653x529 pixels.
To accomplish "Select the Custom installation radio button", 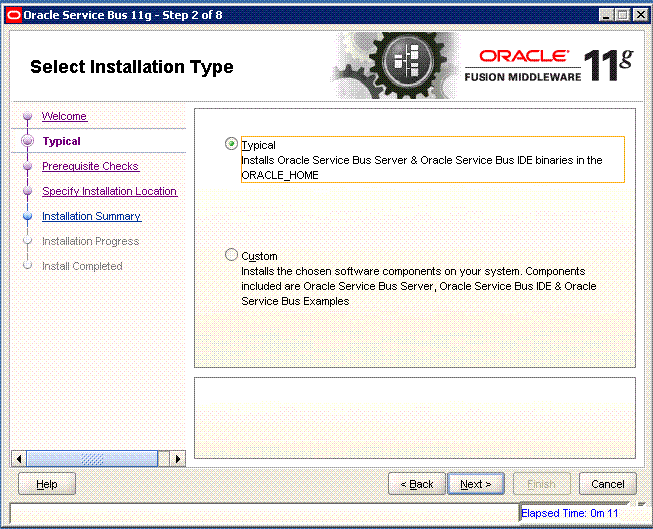I will click(231, 255).
